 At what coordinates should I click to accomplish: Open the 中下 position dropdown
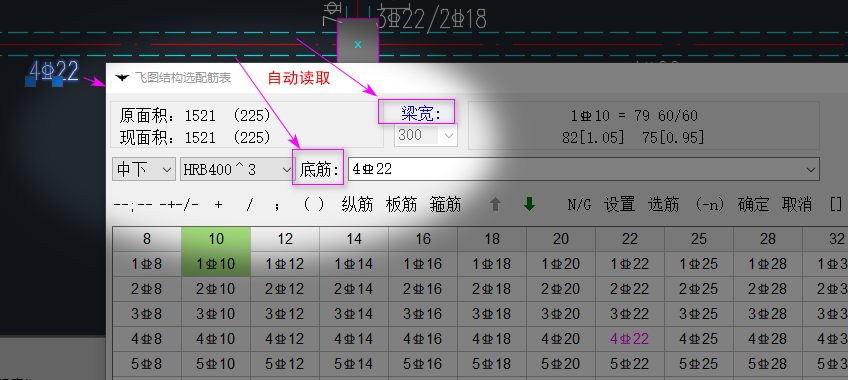144,169
